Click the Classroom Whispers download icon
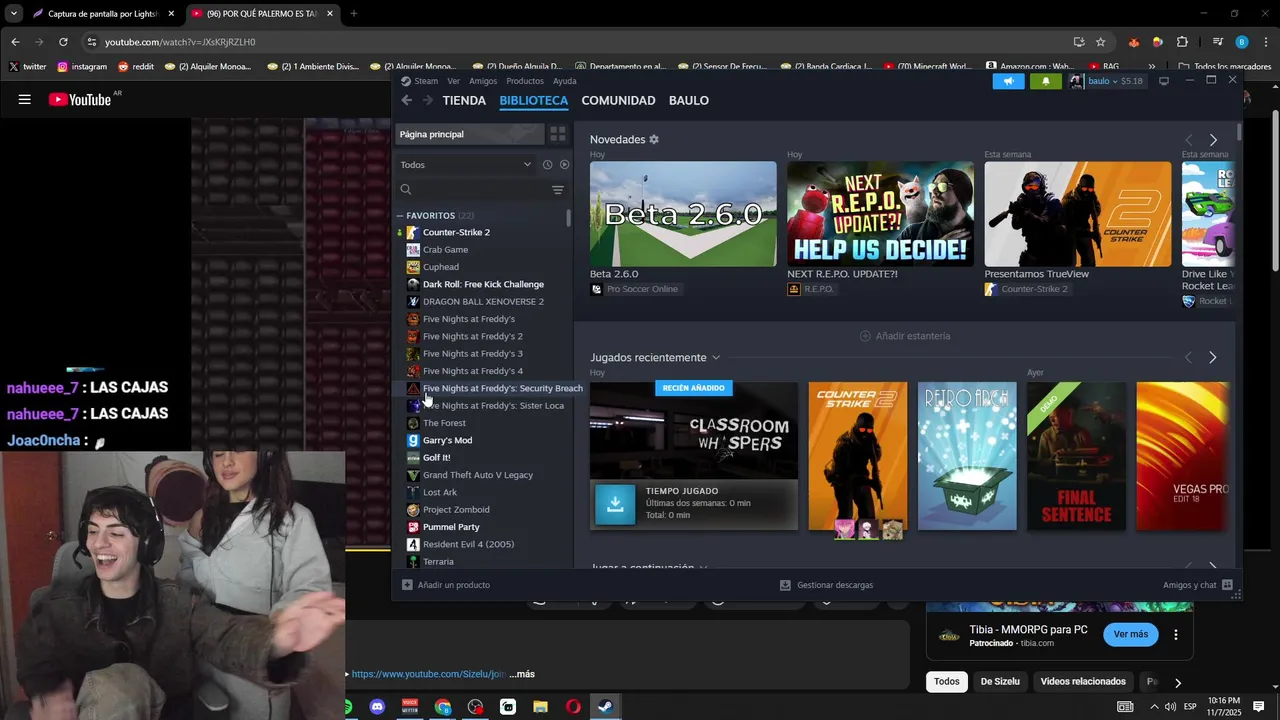 point(615,505)
